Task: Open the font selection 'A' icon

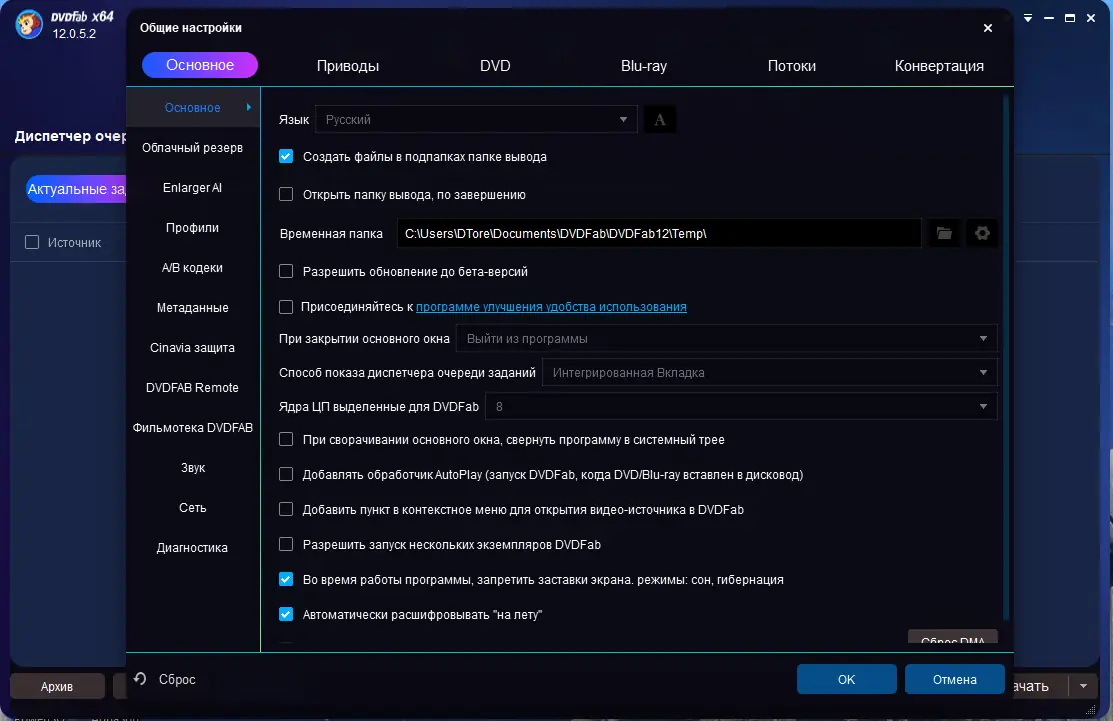Action: coord(659,119)
